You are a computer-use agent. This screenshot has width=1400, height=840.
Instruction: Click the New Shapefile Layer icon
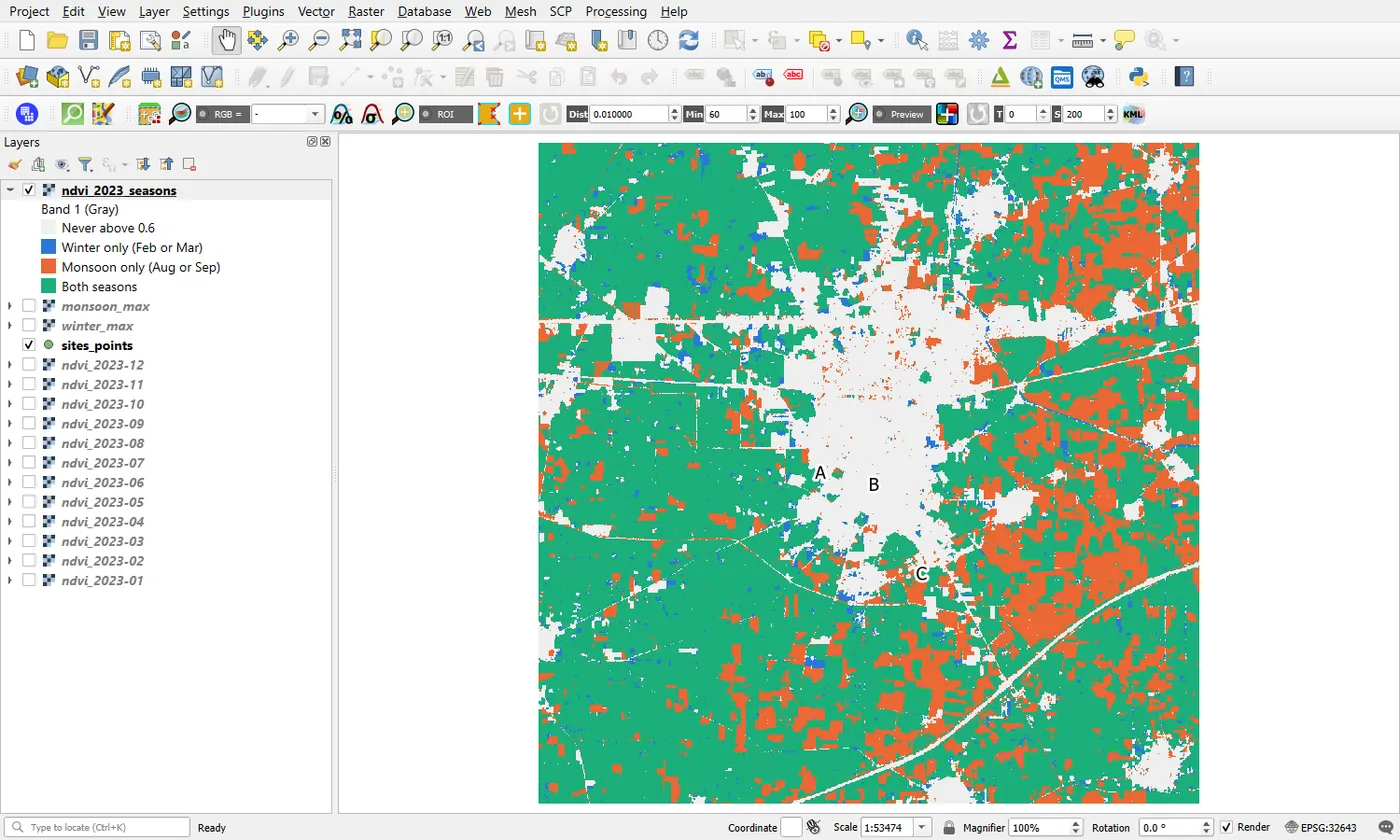89,76
